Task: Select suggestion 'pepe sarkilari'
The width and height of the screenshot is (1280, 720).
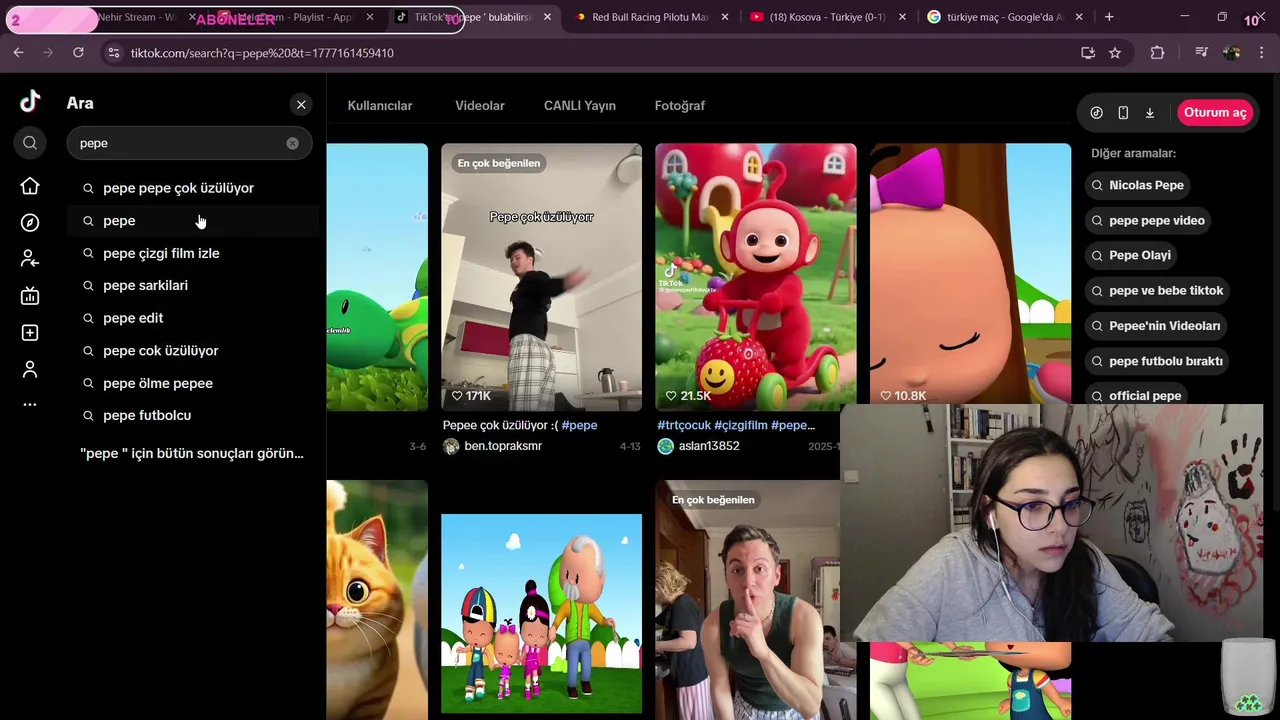Action: (x=193, y=286)
